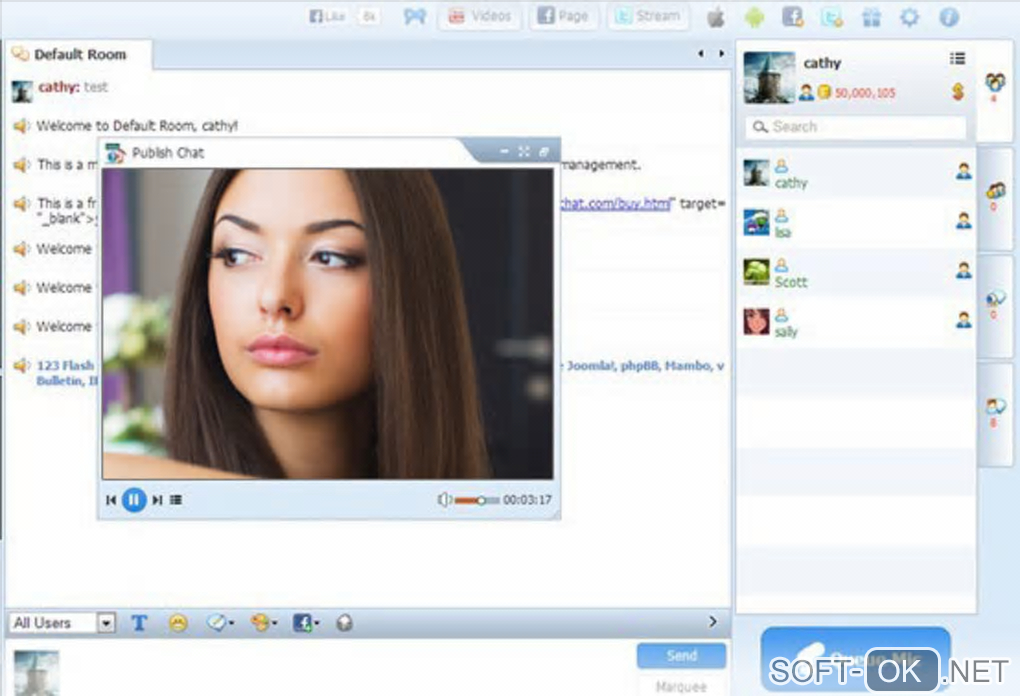Open the info icon in top bar

[x=948, y=17]
